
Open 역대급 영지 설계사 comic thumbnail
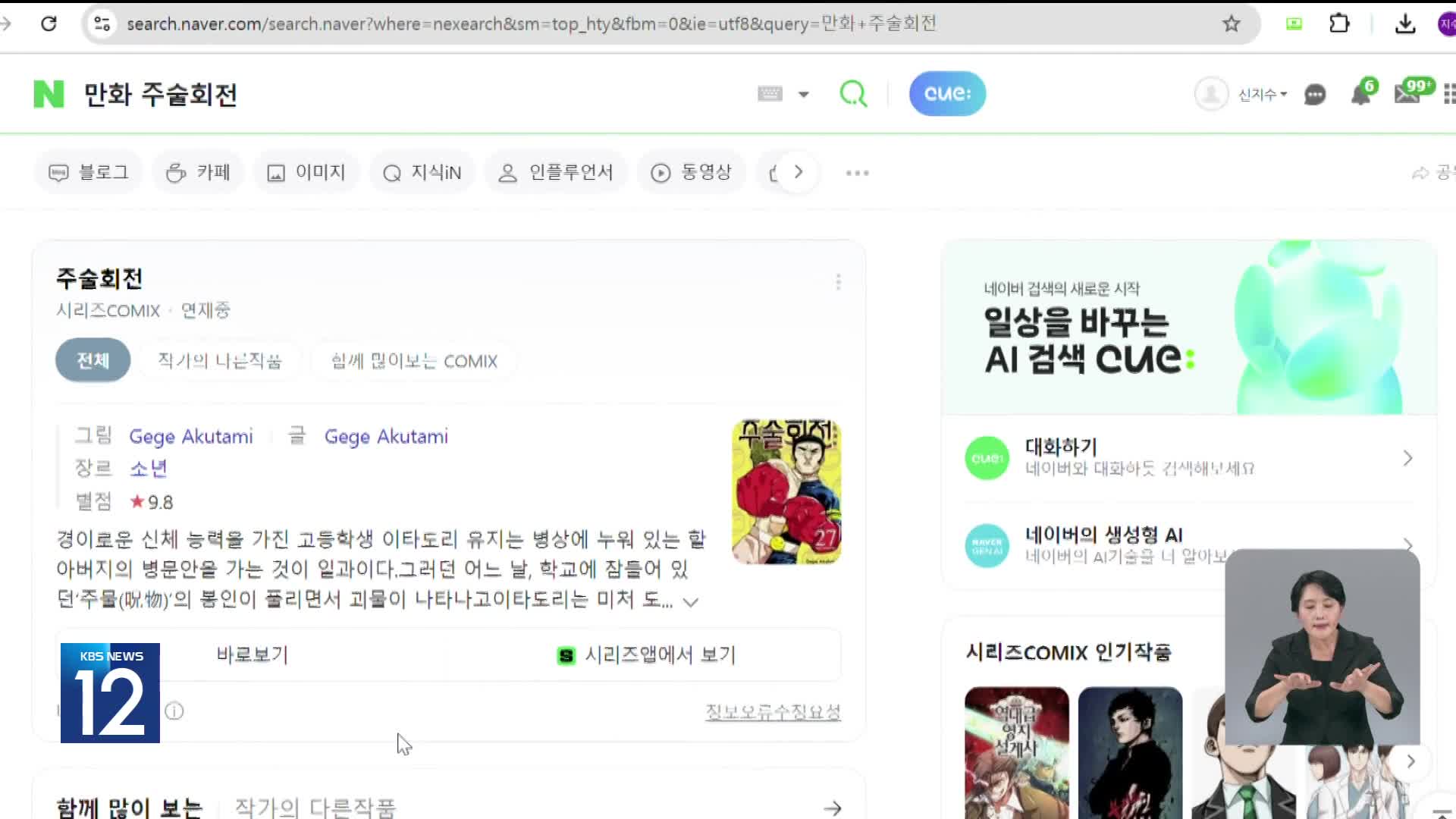coord(1016,752)
